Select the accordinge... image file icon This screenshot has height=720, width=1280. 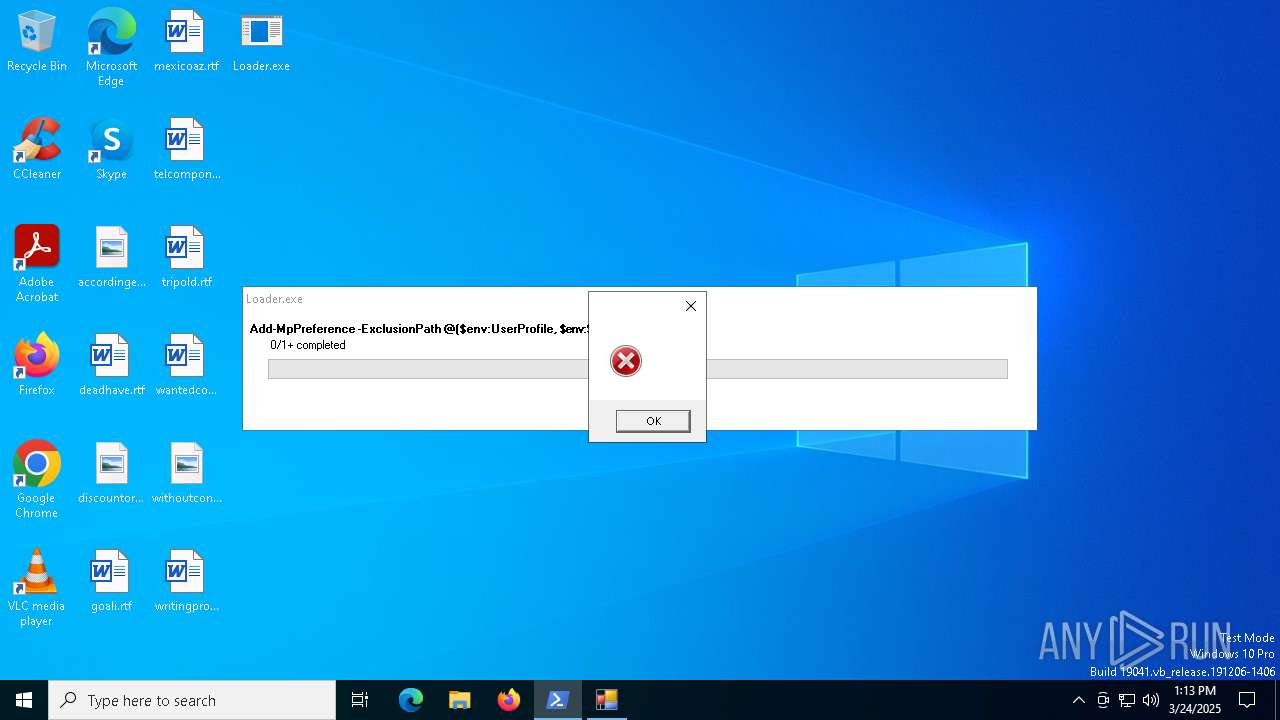pos(111,258)
